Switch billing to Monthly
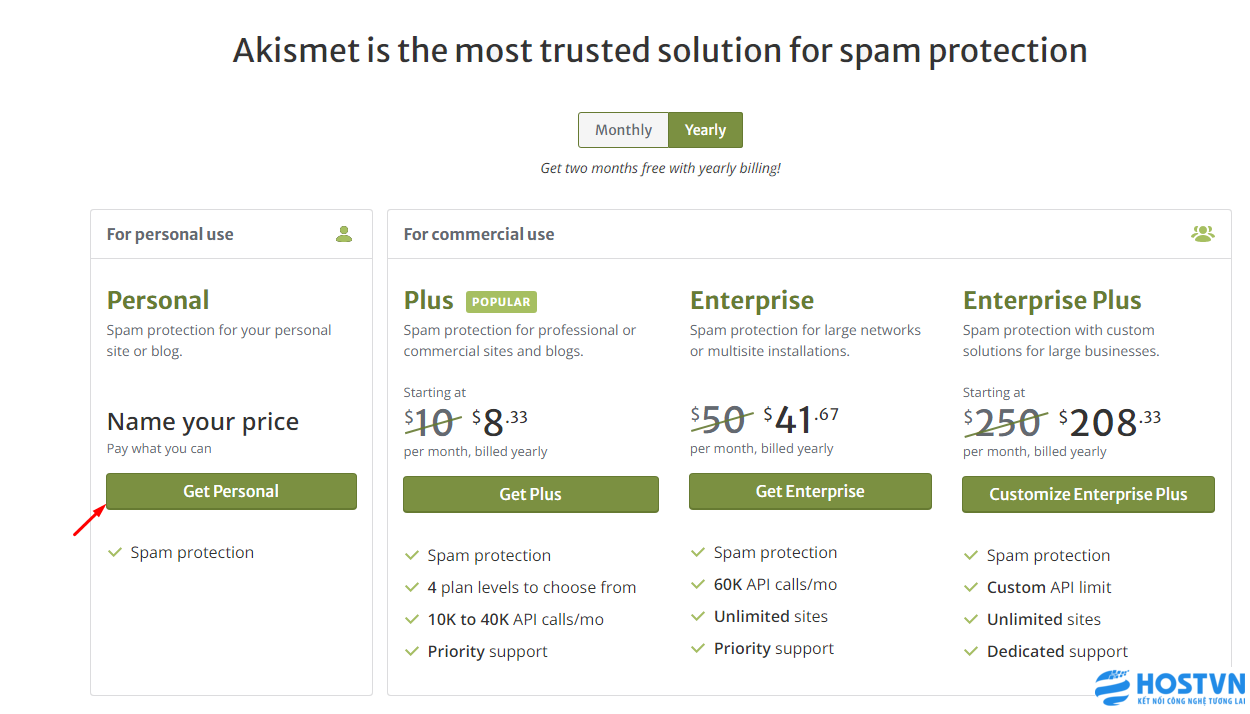This screenshot has width=1250, height=714. click(x=623, y=130)
